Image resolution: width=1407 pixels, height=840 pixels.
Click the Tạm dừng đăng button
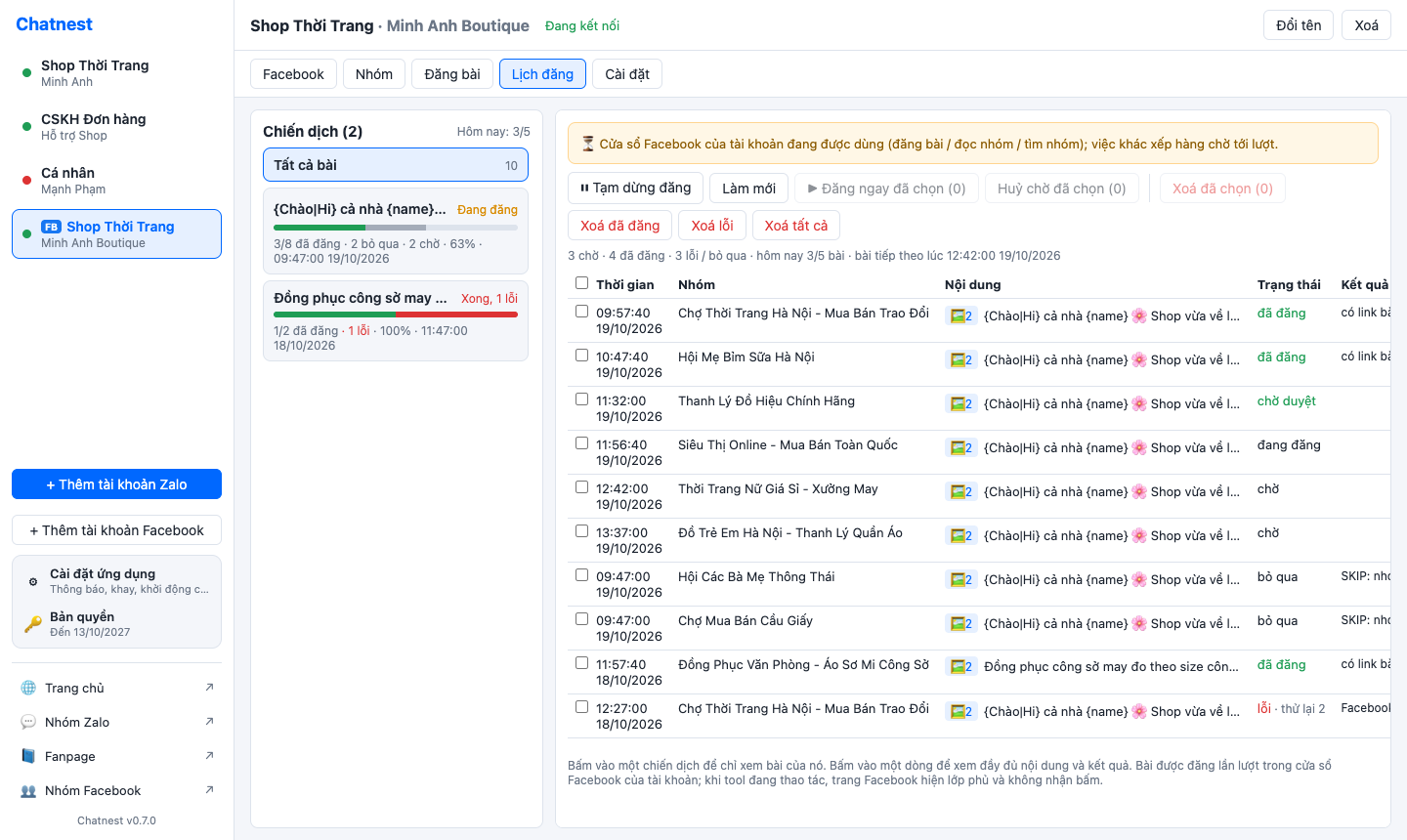click(635, 189)
